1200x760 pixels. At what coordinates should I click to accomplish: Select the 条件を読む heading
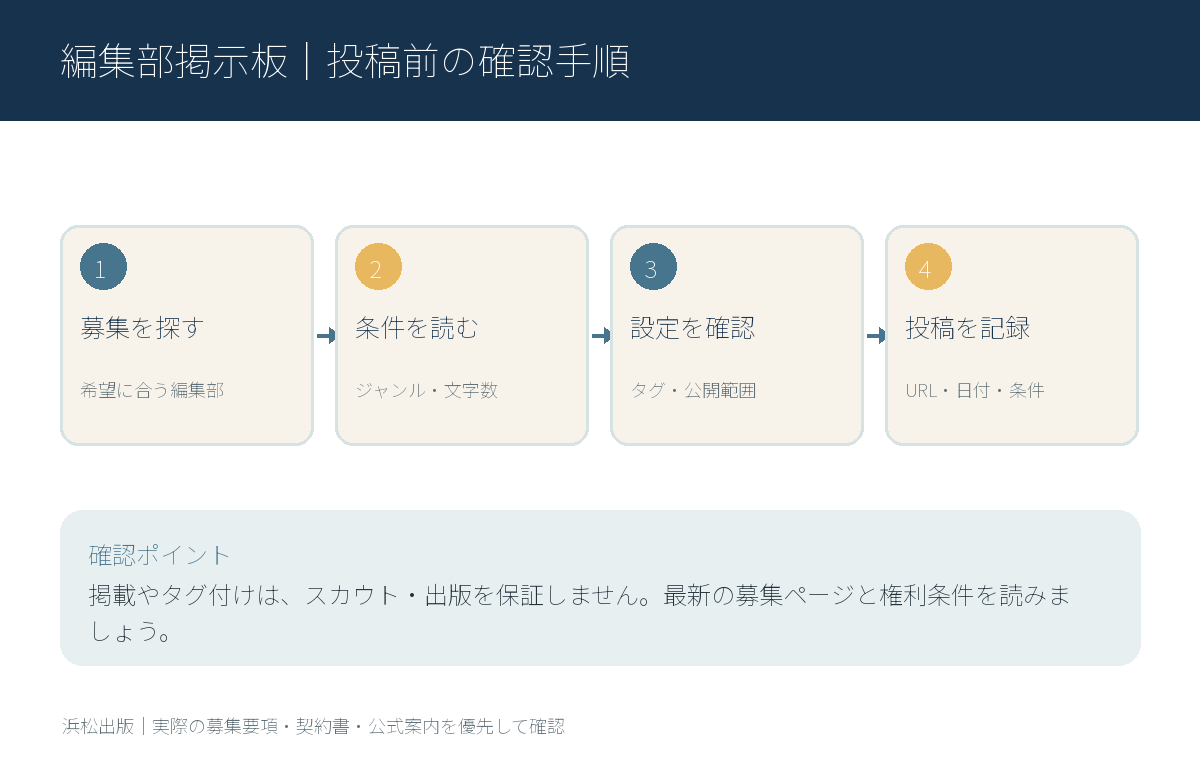tap(417, 328)
